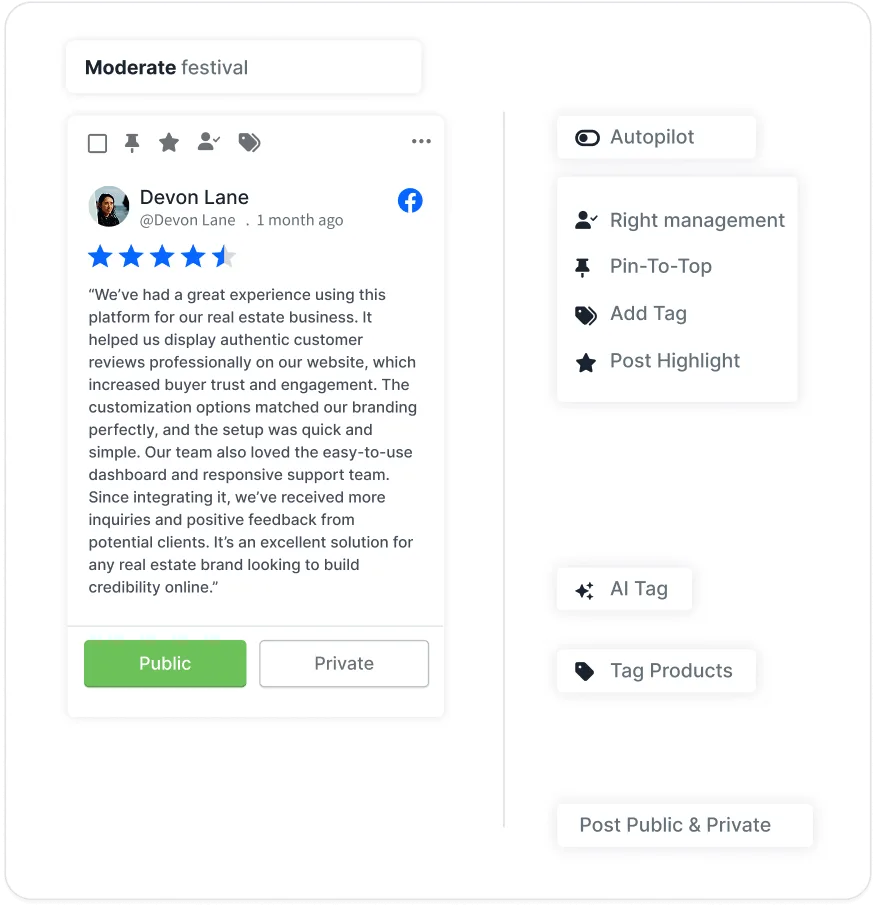Click the pin icon in review toolbar

[x=132, y=142]
